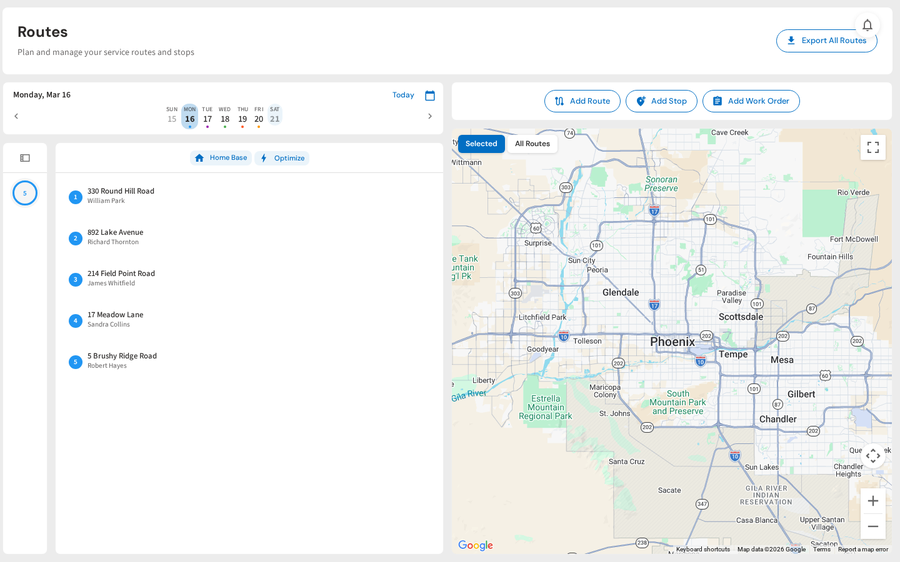Select Tuesday 17 in week strip
This screenshot has width=900, height=562.
click(x=207, y=116)
